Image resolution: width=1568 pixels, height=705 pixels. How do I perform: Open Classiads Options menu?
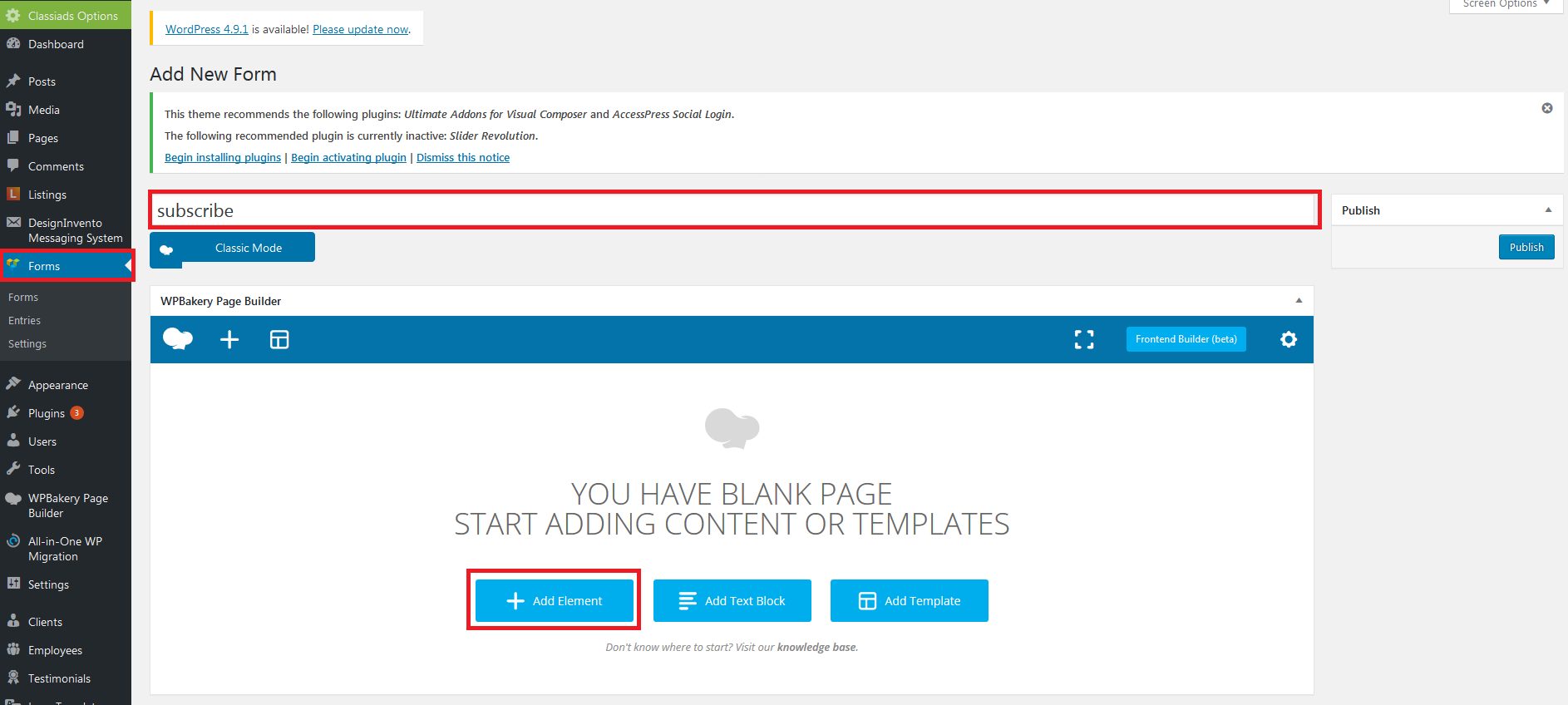point(66,15)
